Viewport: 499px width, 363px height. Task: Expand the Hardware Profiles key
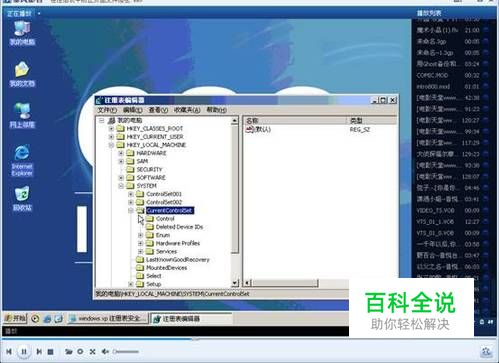[x=141, y=243]
